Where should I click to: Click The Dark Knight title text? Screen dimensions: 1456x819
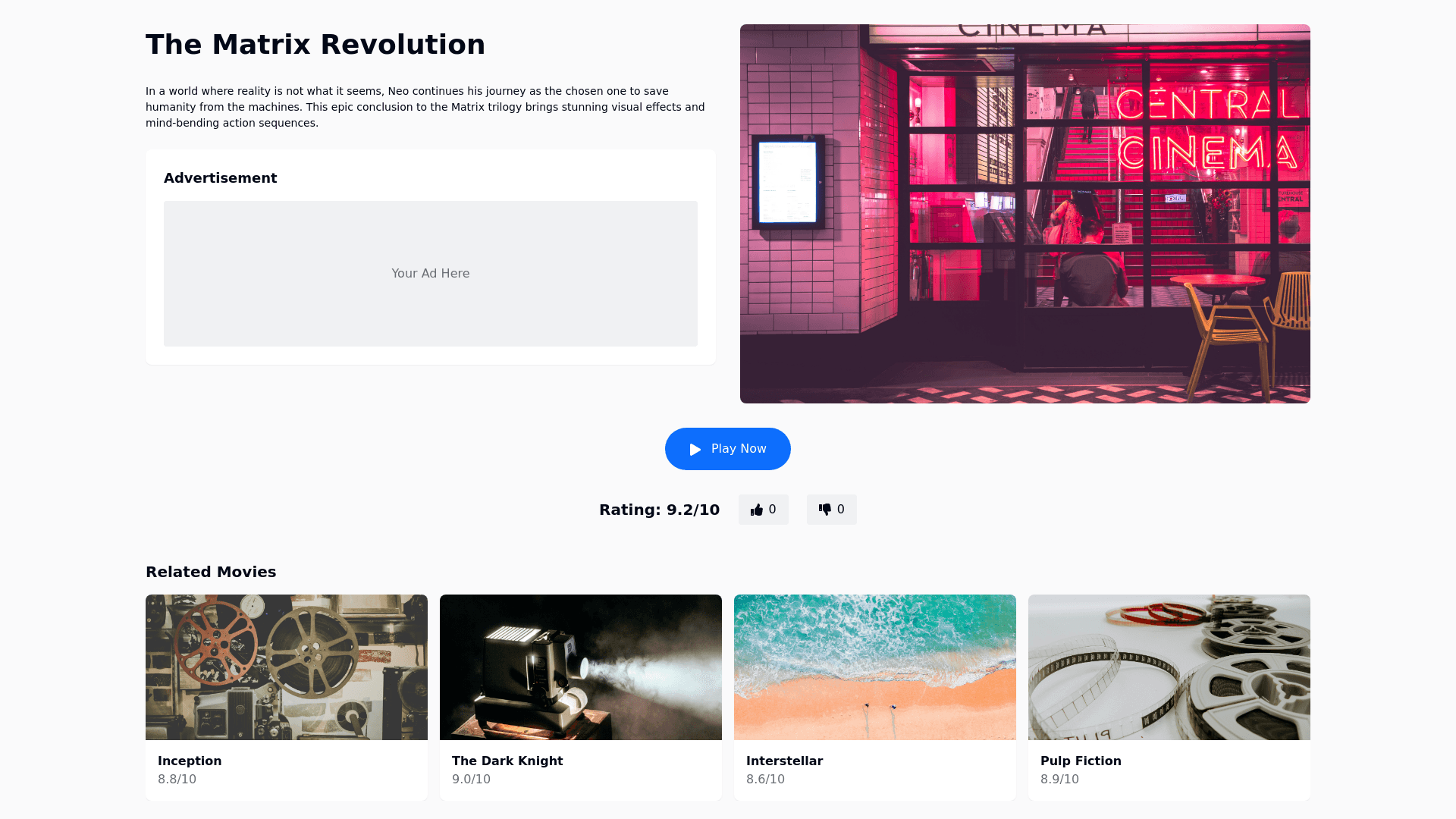[507, 761]
